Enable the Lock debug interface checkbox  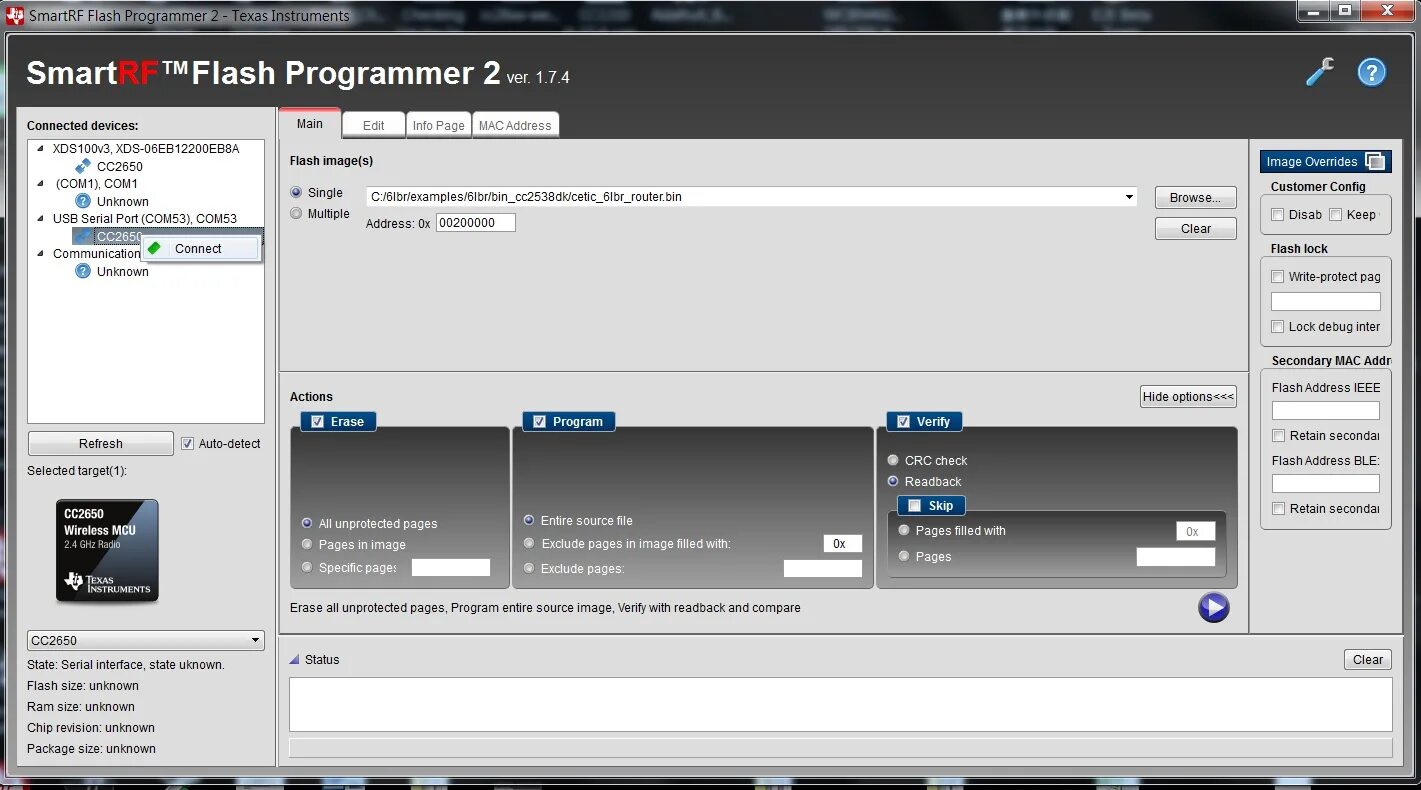pyautogui.click(x=1277, y=326)
